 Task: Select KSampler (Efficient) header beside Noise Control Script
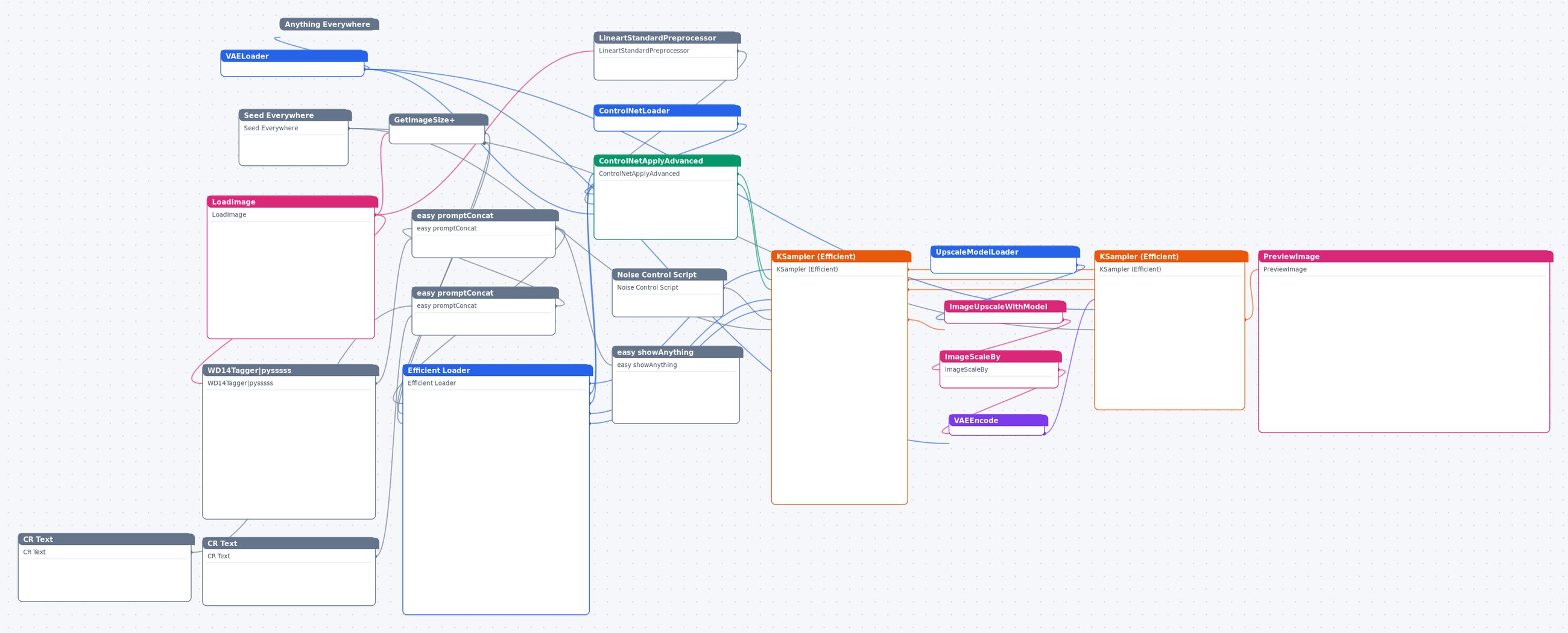tap(841, 256)
